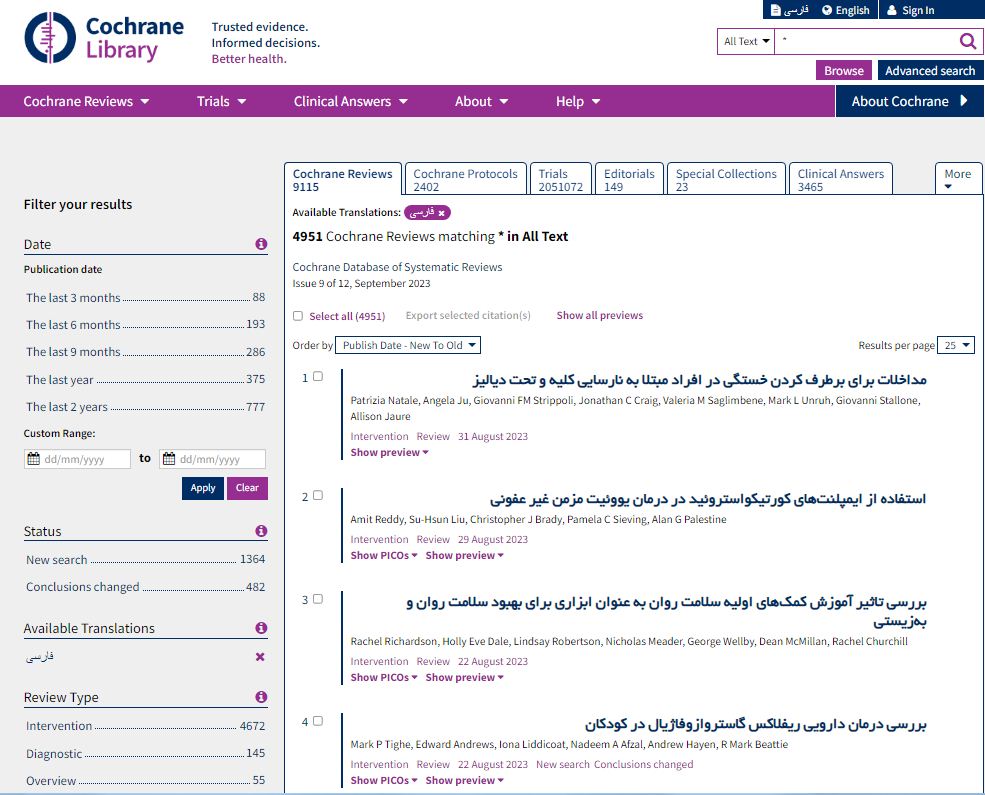Screen dimensions: 985x795
Task: Tick the checkbox for result 3
Action: point(318,599)
